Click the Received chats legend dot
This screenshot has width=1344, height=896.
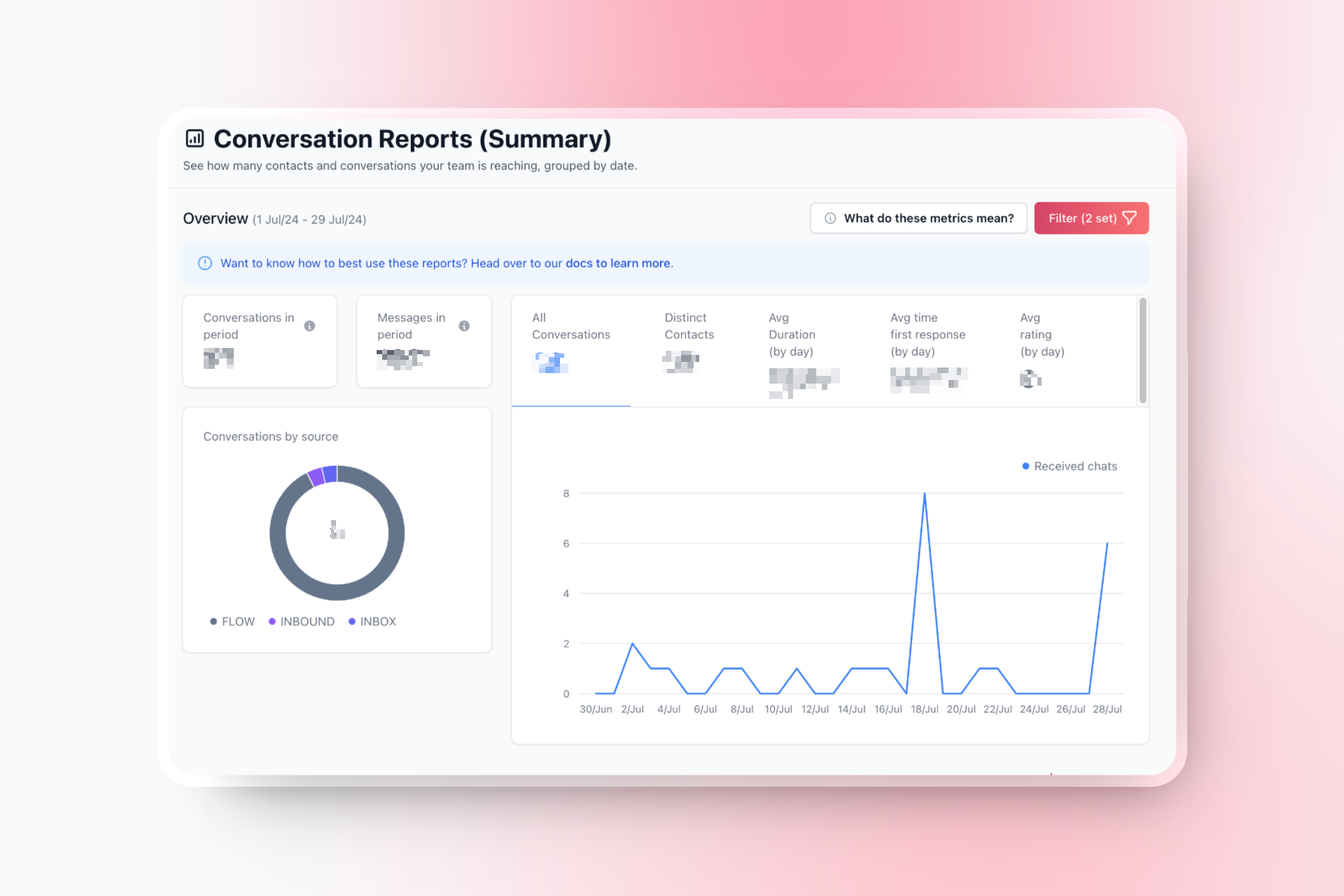pyautogui.click(x=1025, y=465)
